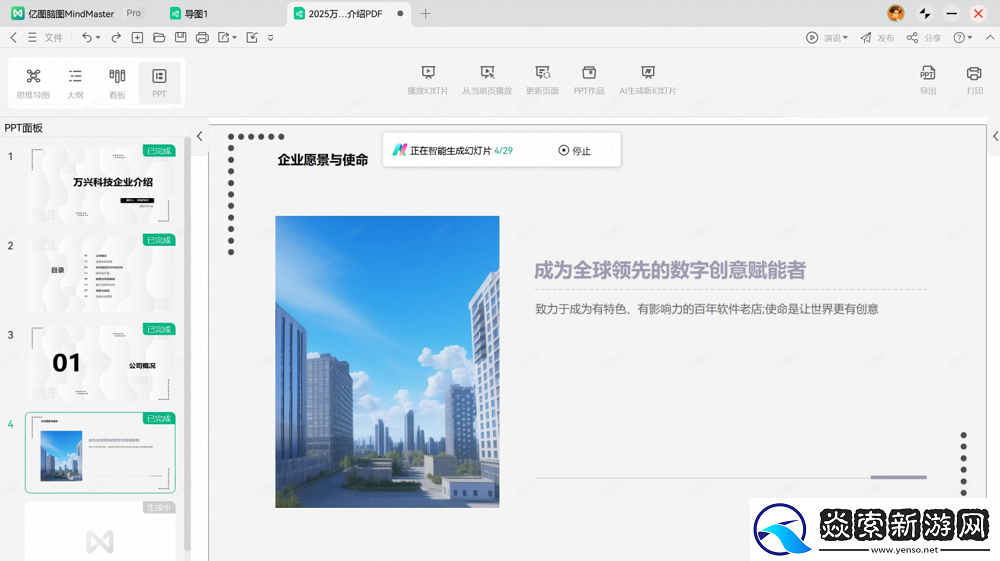Expand the quick access toolbar customize arrow

270,38
